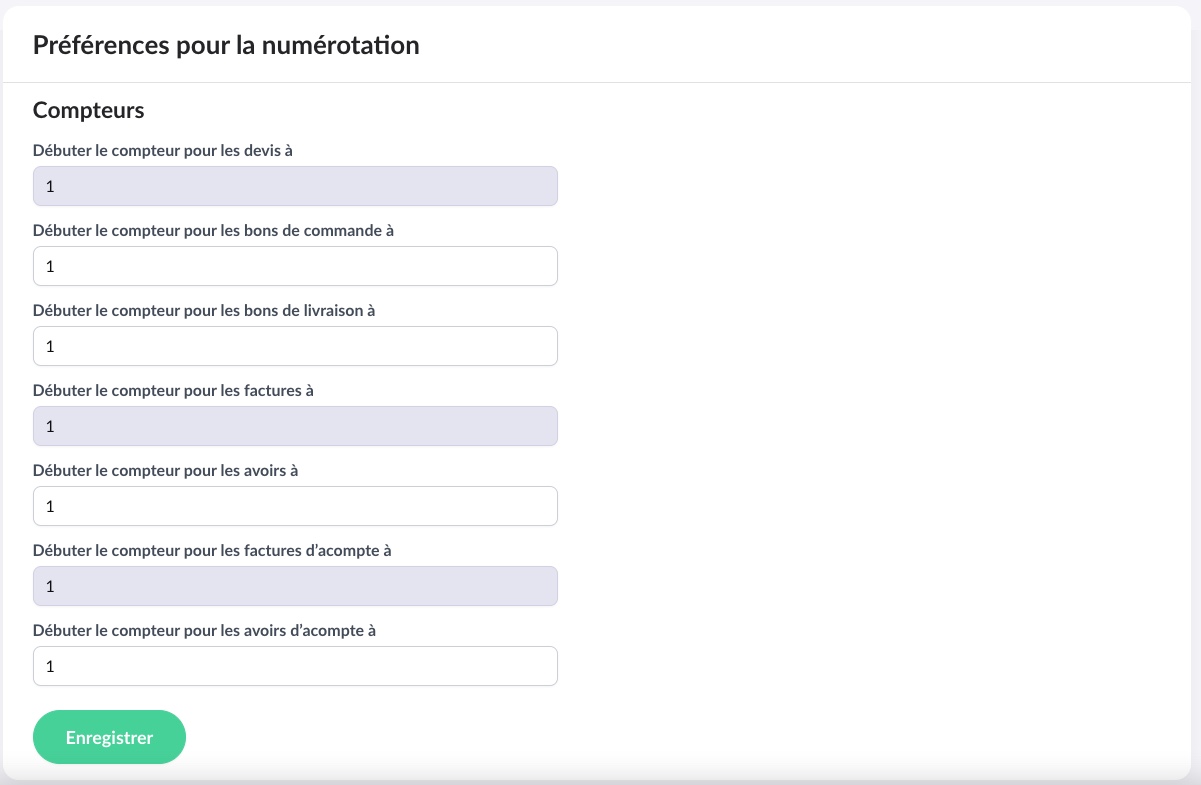1201x785 pixels.
Task: Click label for bons de livraison counter
Action: point(204,310)
